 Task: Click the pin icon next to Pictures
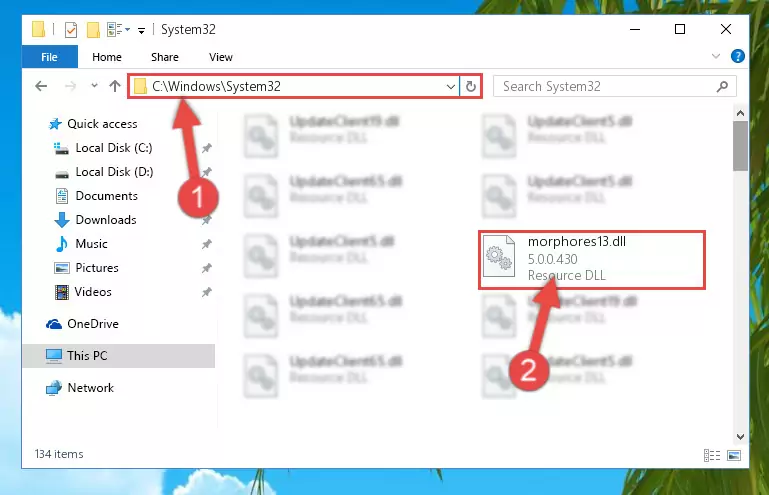tap(207, 268)
